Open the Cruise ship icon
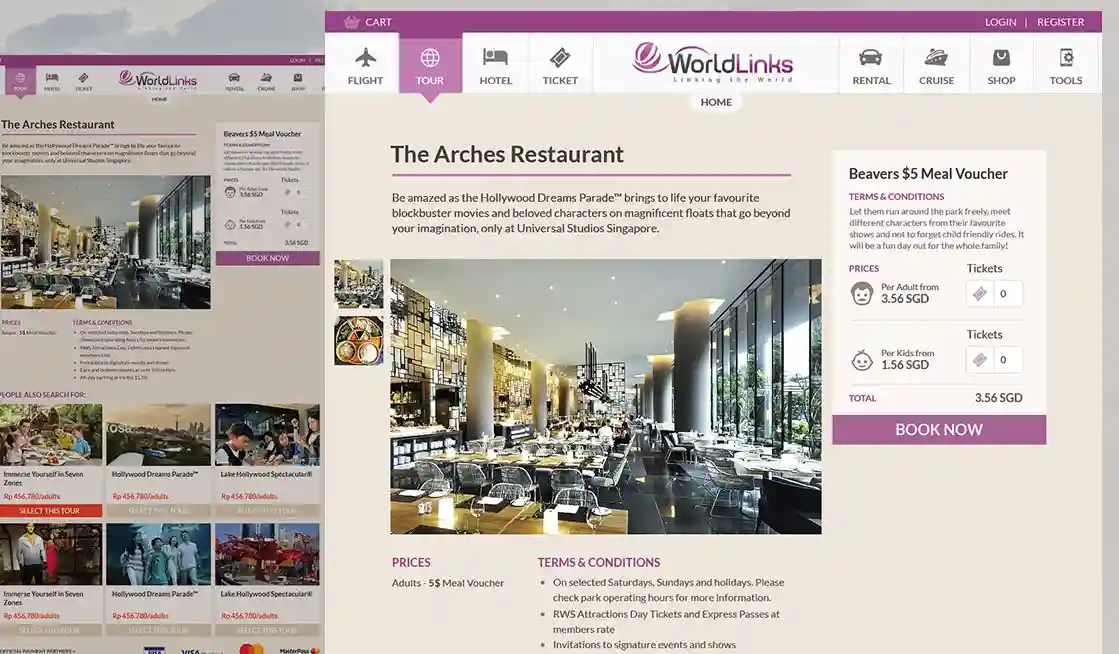This screenshot has width=1119, height=654. [x=936, y=57]
